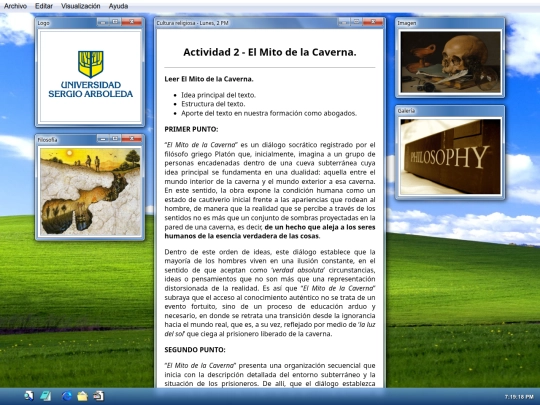This screenshot has width=540, height=405.
Task: Click heading 'Actividad 2 - El Mito de la Caverna.'
Action: [270, 52]
